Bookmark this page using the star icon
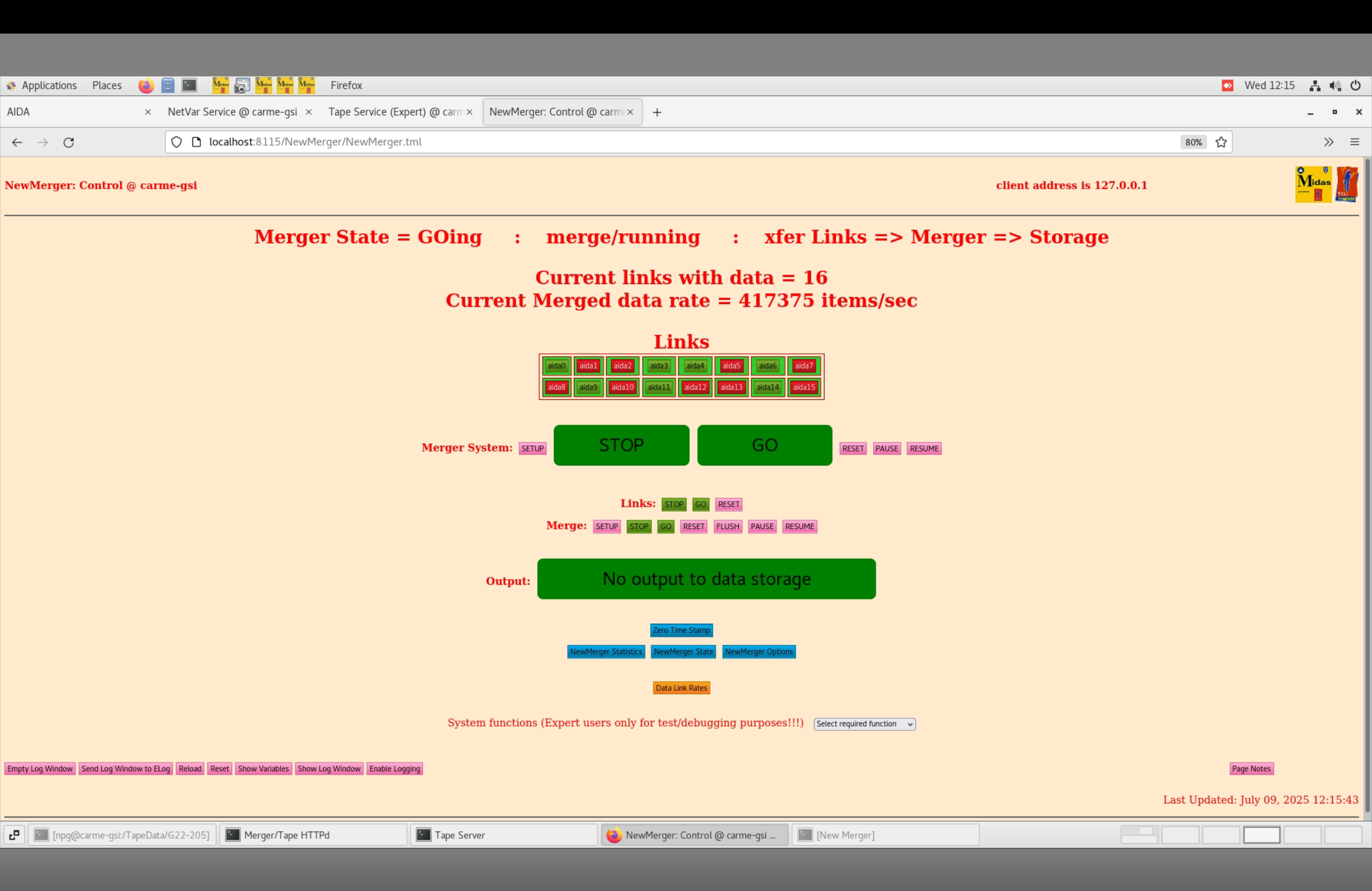 [x=1220, y=142]
